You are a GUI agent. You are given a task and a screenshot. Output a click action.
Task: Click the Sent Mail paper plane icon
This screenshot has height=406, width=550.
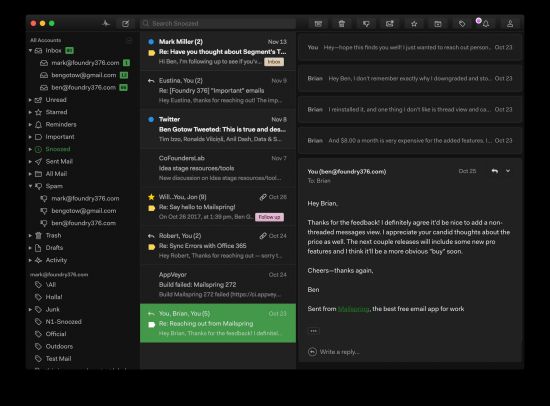pyautogui.click(x=39, y=161)
